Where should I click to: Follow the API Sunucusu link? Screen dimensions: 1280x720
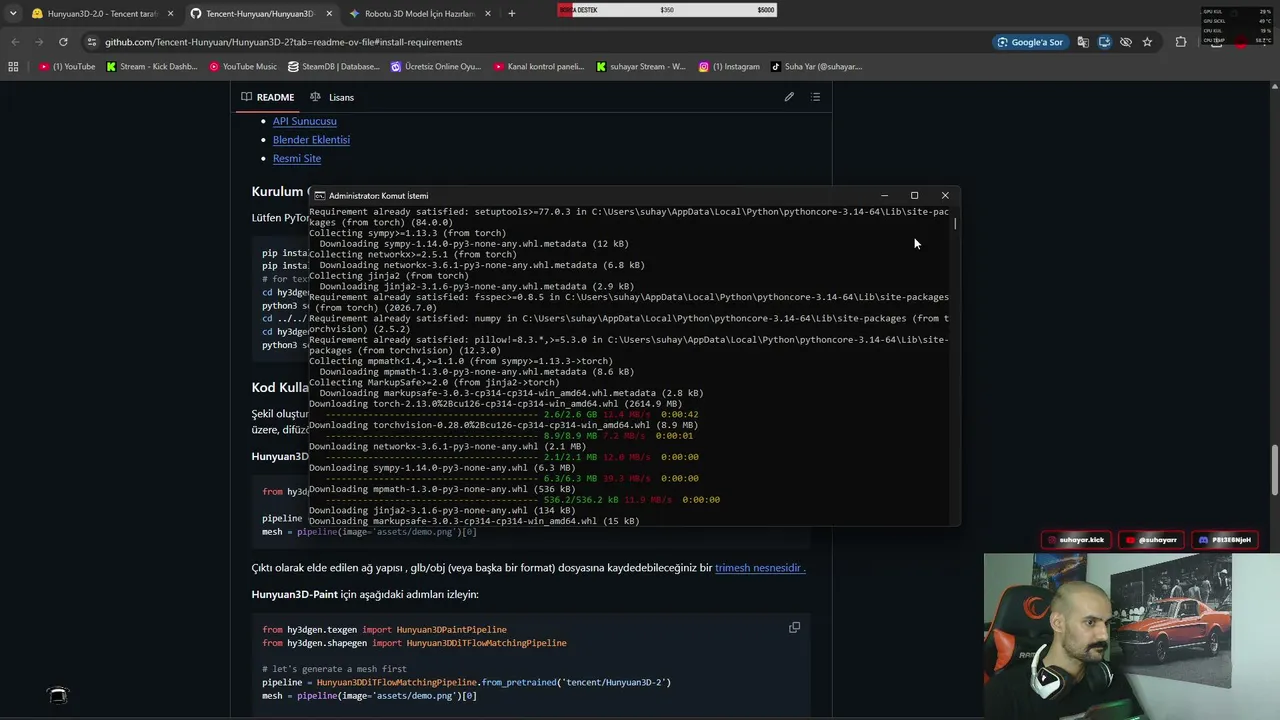coord(305,121)
